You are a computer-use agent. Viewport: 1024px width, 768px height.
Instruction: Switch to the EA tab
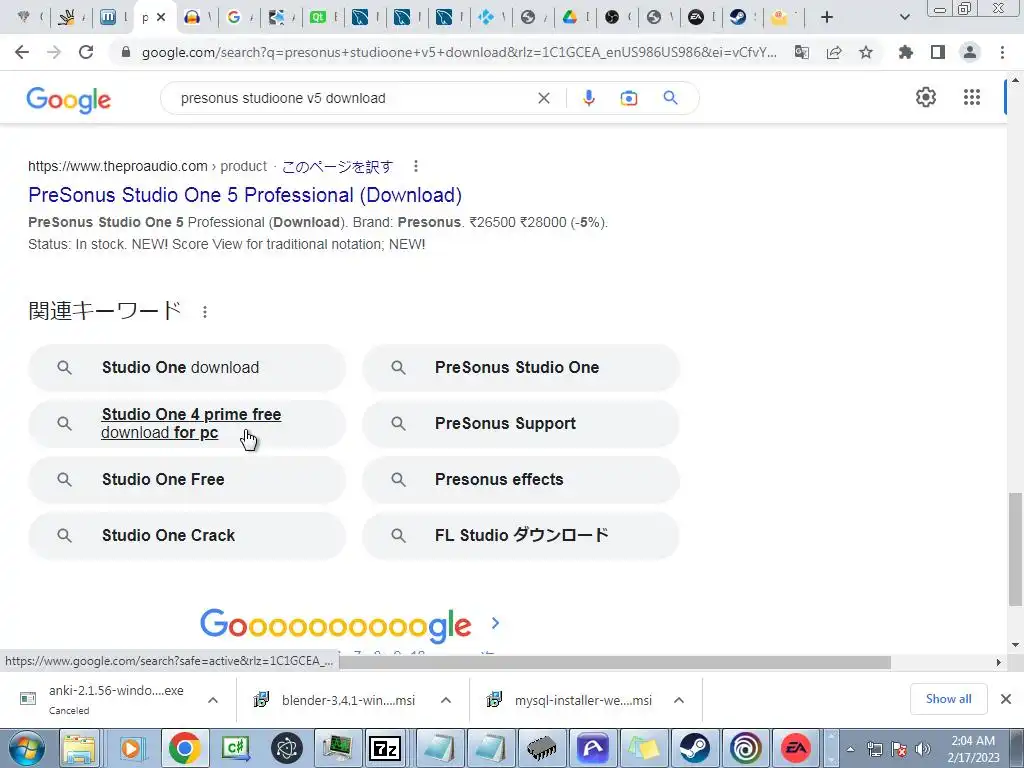(696, 17)
